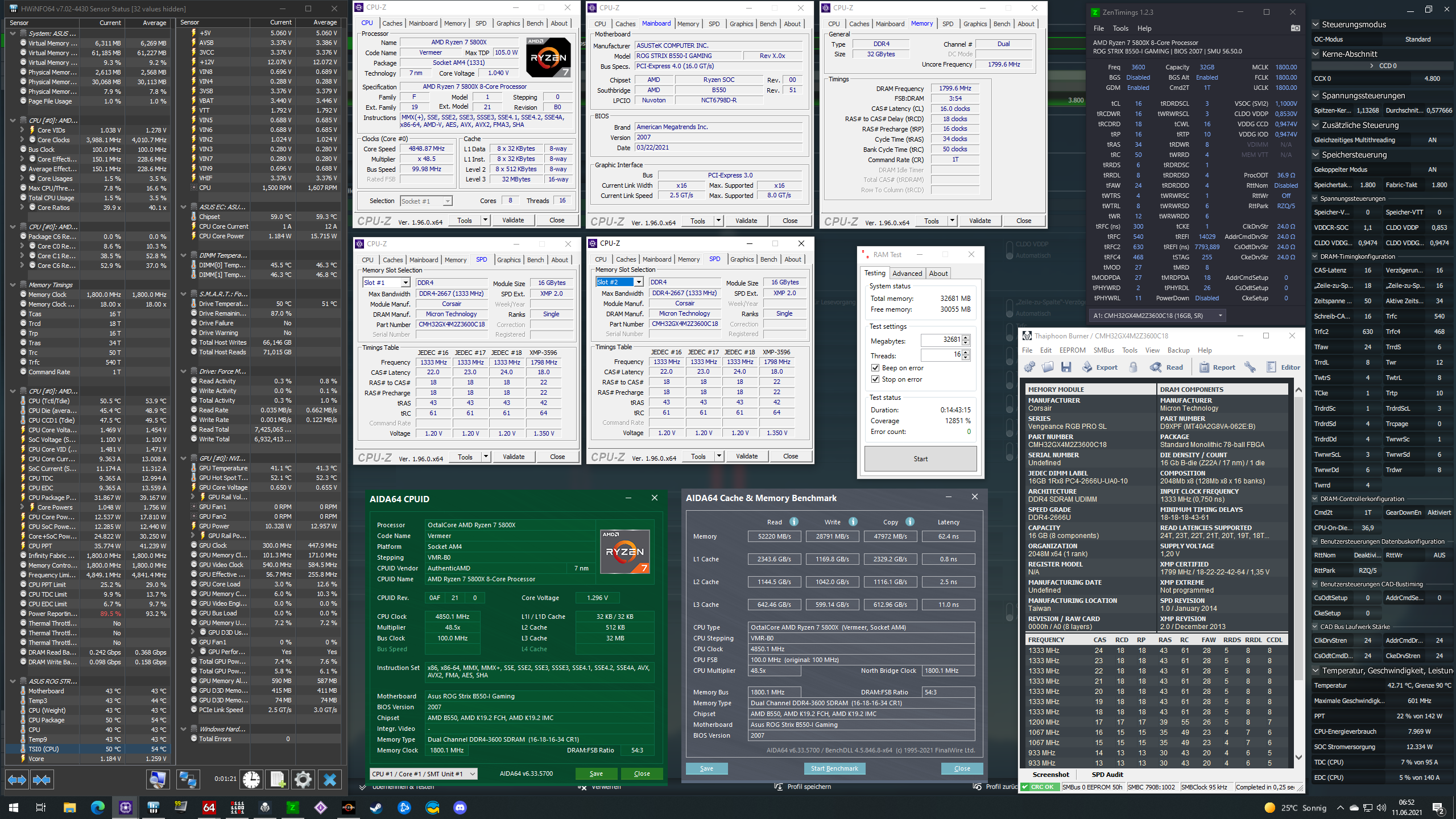This screenshot has height=819, width=1456.
Task: Open Discord from the Windows taskbar
Action: pos(460,808)
